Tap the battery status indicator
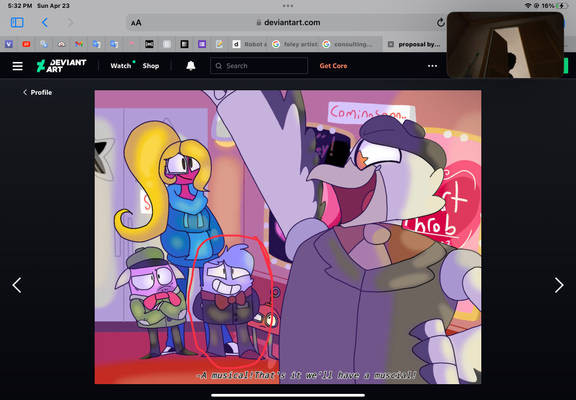The height and width of the screenshot is (400, 576). [562, 6]
